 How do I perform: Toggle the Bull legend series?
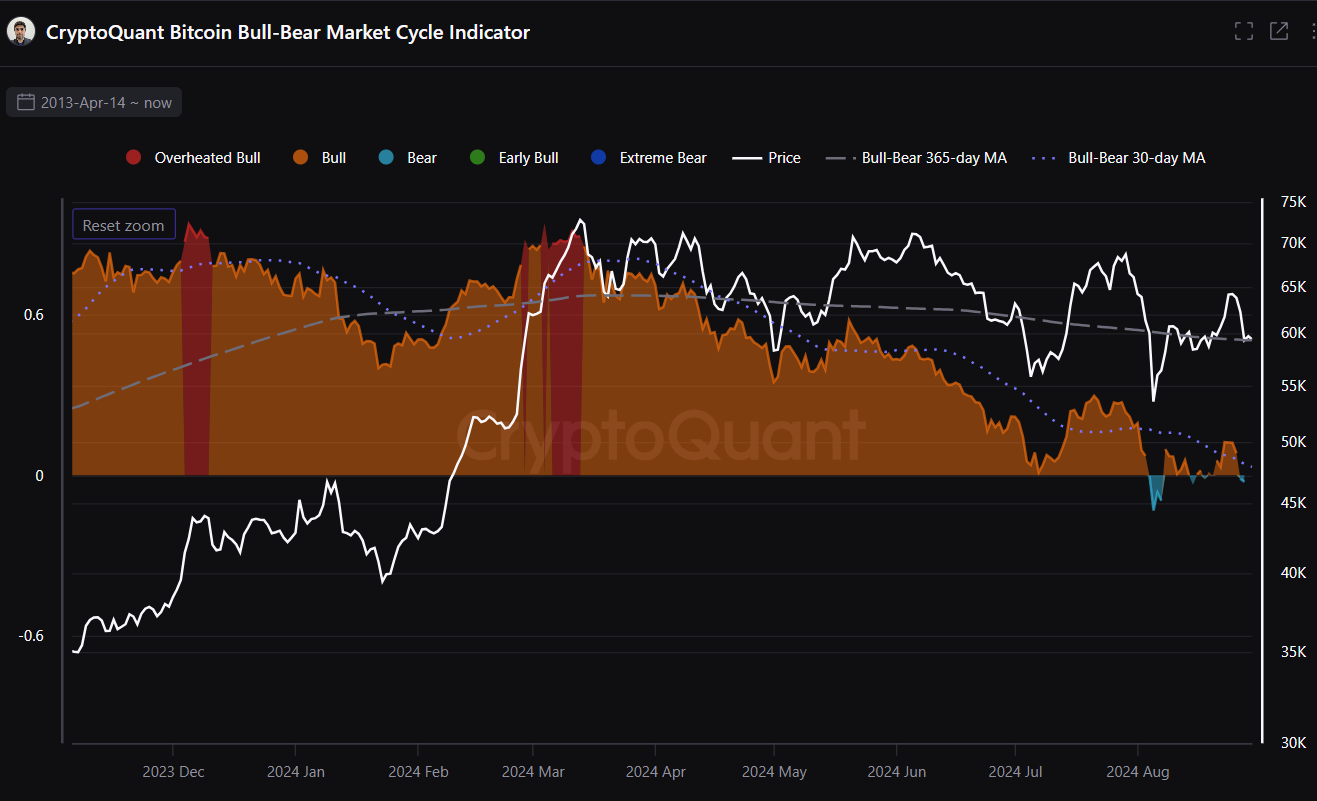click(320, 158)
